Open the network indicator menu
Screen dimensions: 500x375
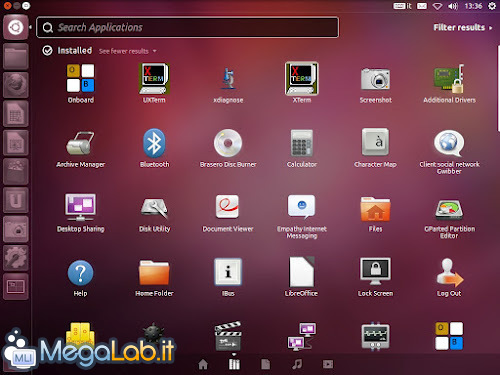438,6
